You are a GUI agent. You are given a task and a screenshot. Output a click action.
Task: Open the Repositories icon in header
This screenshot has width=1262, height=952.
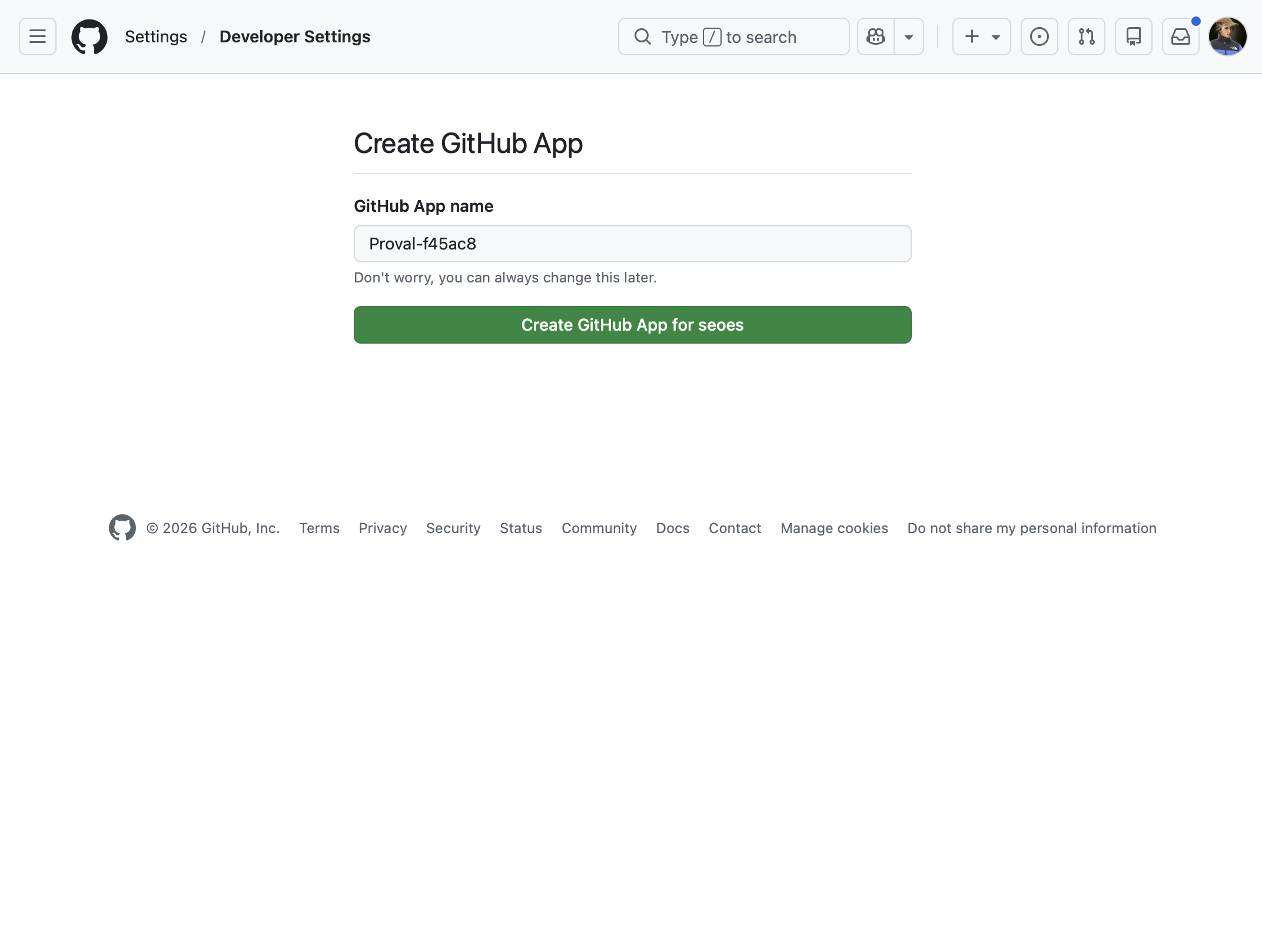click(x=1134, y=36)
